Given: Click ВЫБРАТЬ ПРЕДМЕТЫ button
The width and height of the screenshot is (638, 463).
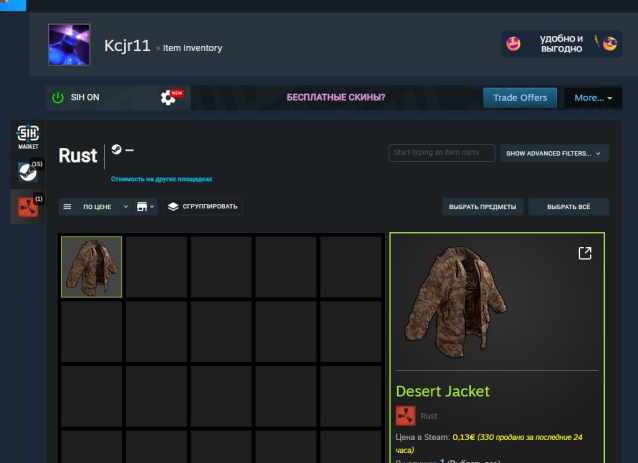Looking at the screenshot, I should (x=483, y=207).
